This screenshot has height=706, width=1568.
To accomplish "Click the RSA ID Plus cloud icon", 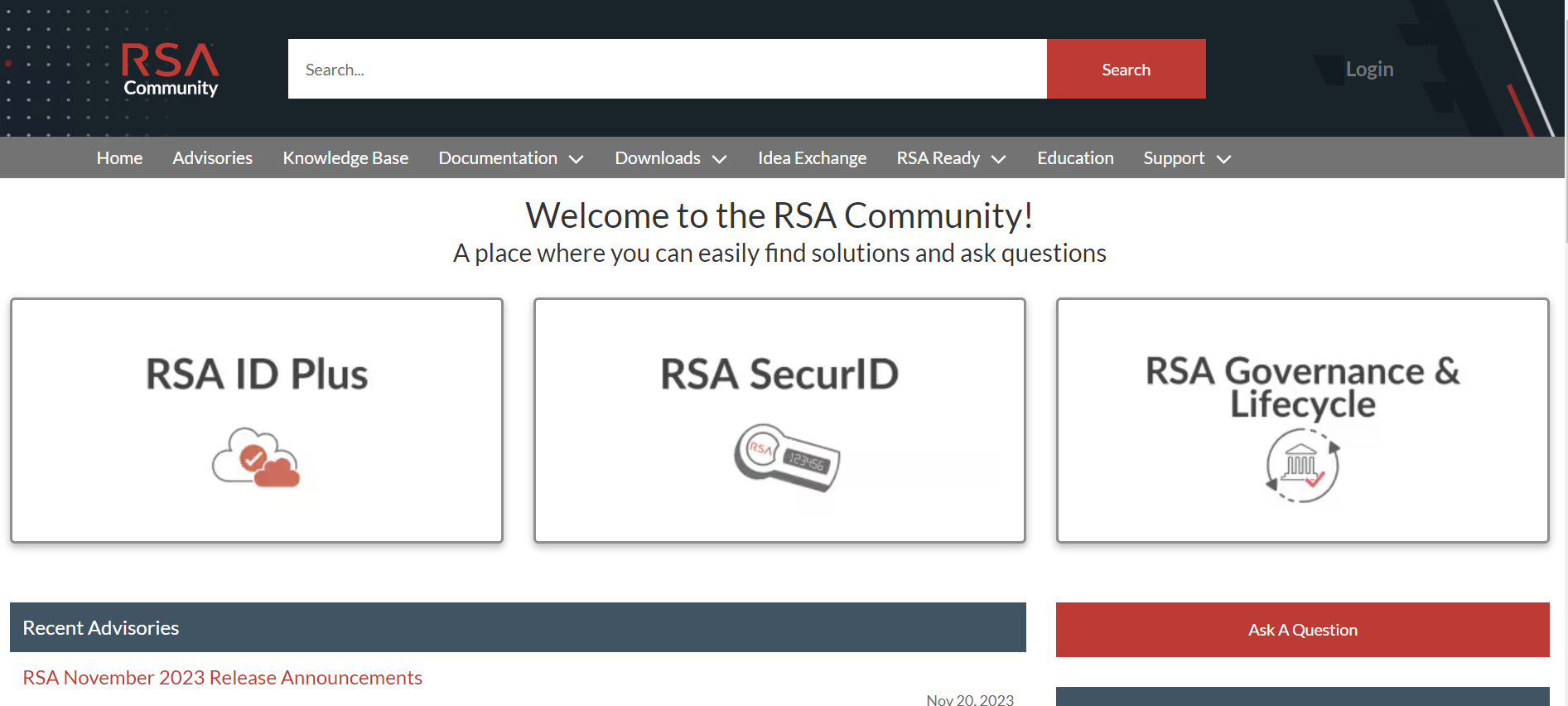I will tap(256, 457).
